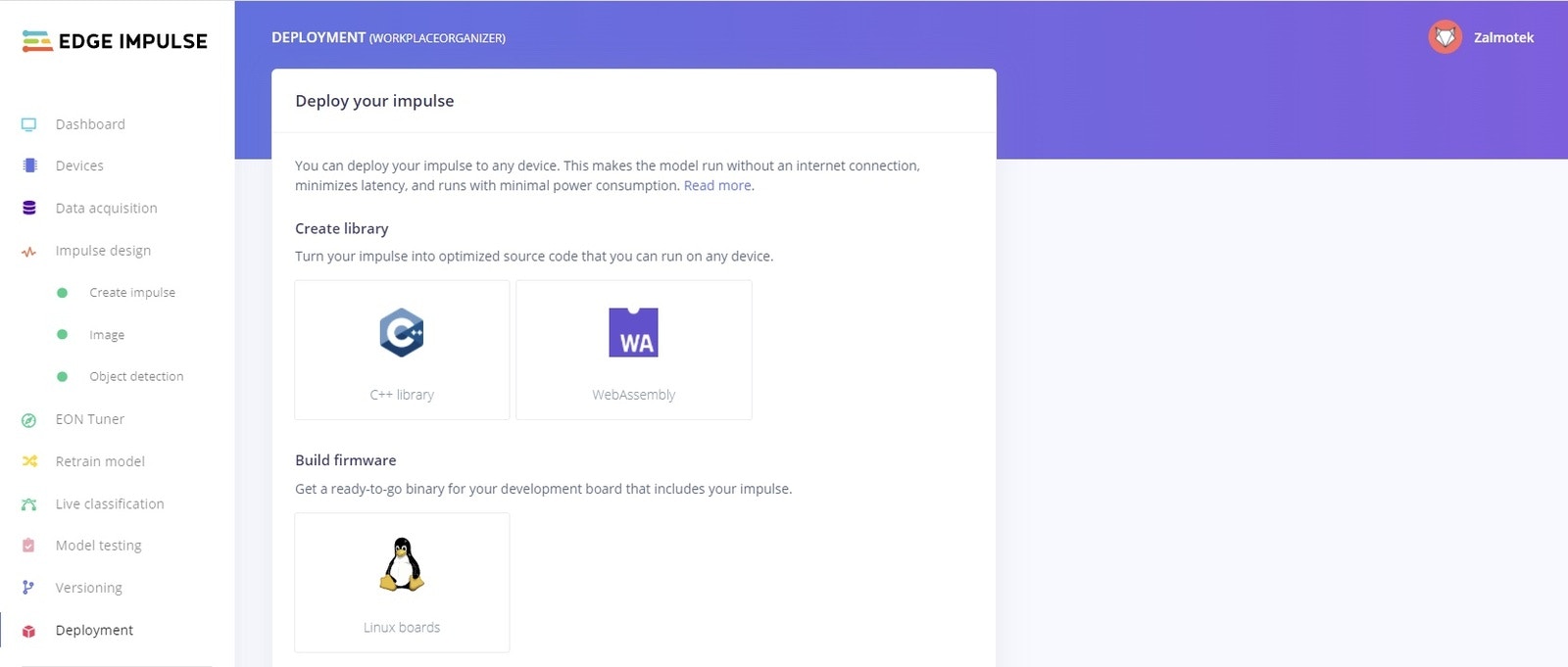Image resolution: width=1568 pixels, height=667 pixels.
Task: Click the Model testing clipboard icon
Action: pyautogui.click(x=28, y=546)
